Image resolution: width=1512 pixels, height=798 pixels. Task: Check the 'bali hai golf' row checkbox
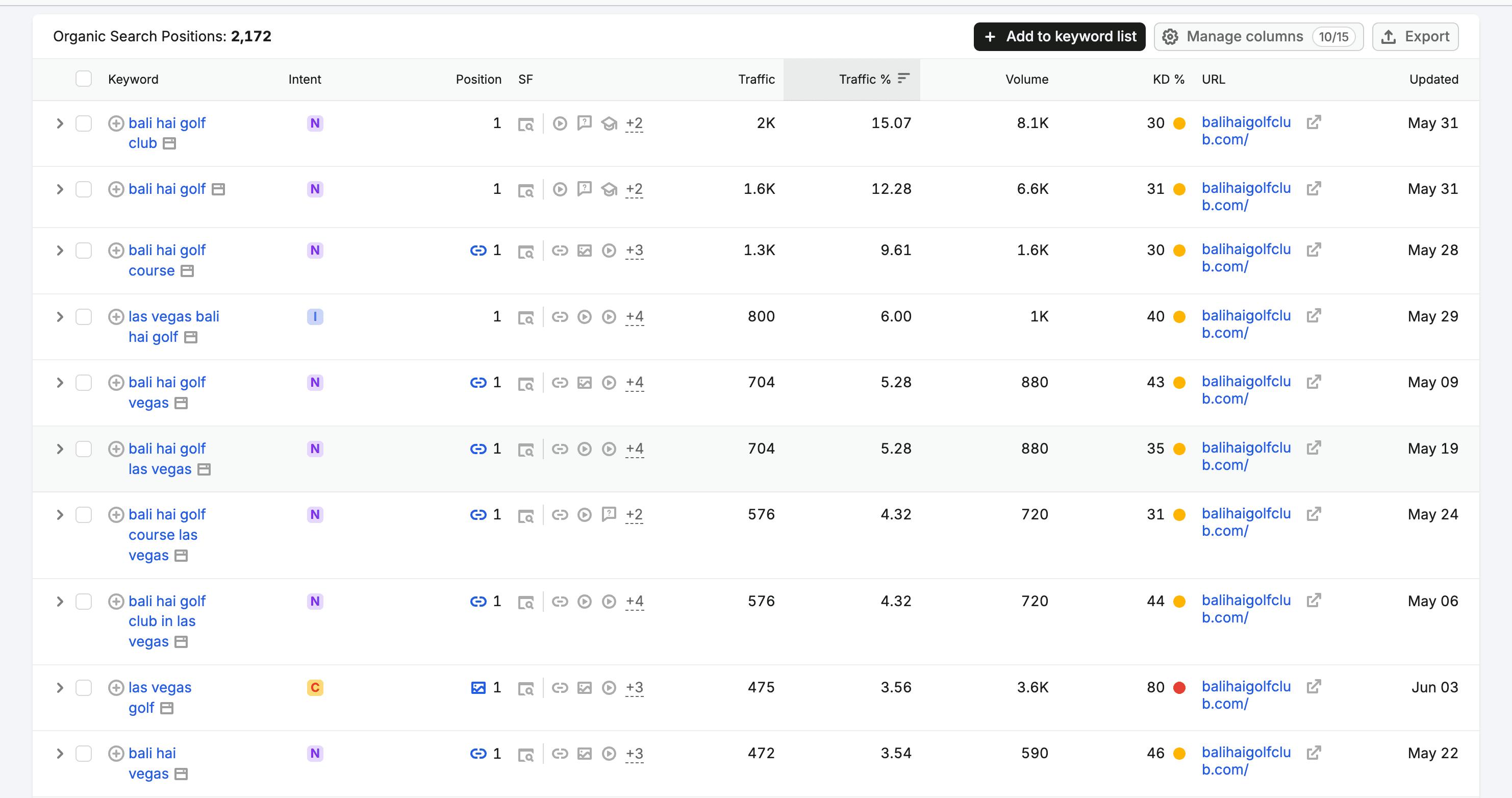click(83, 189)
